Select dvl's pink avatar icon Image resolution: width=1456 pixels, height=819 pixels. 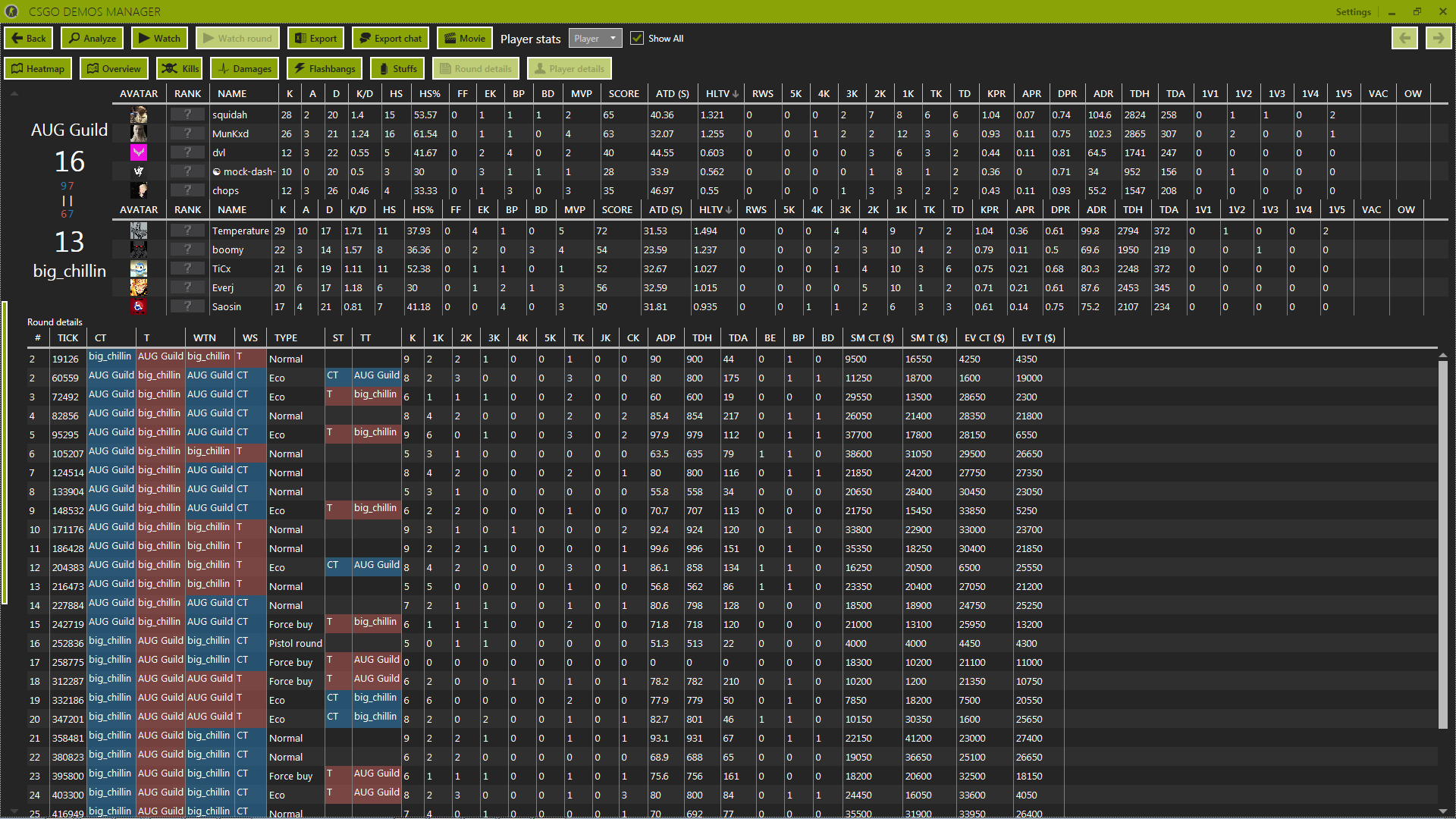click(x=139, y=152)
